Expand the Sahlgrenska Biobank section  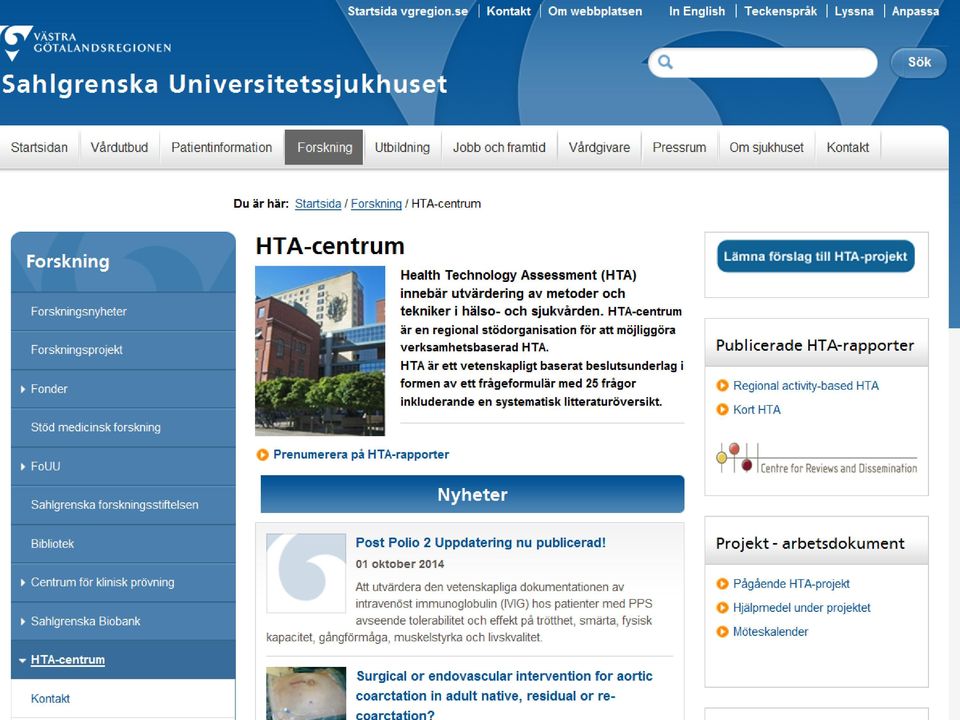pos(23,621)
